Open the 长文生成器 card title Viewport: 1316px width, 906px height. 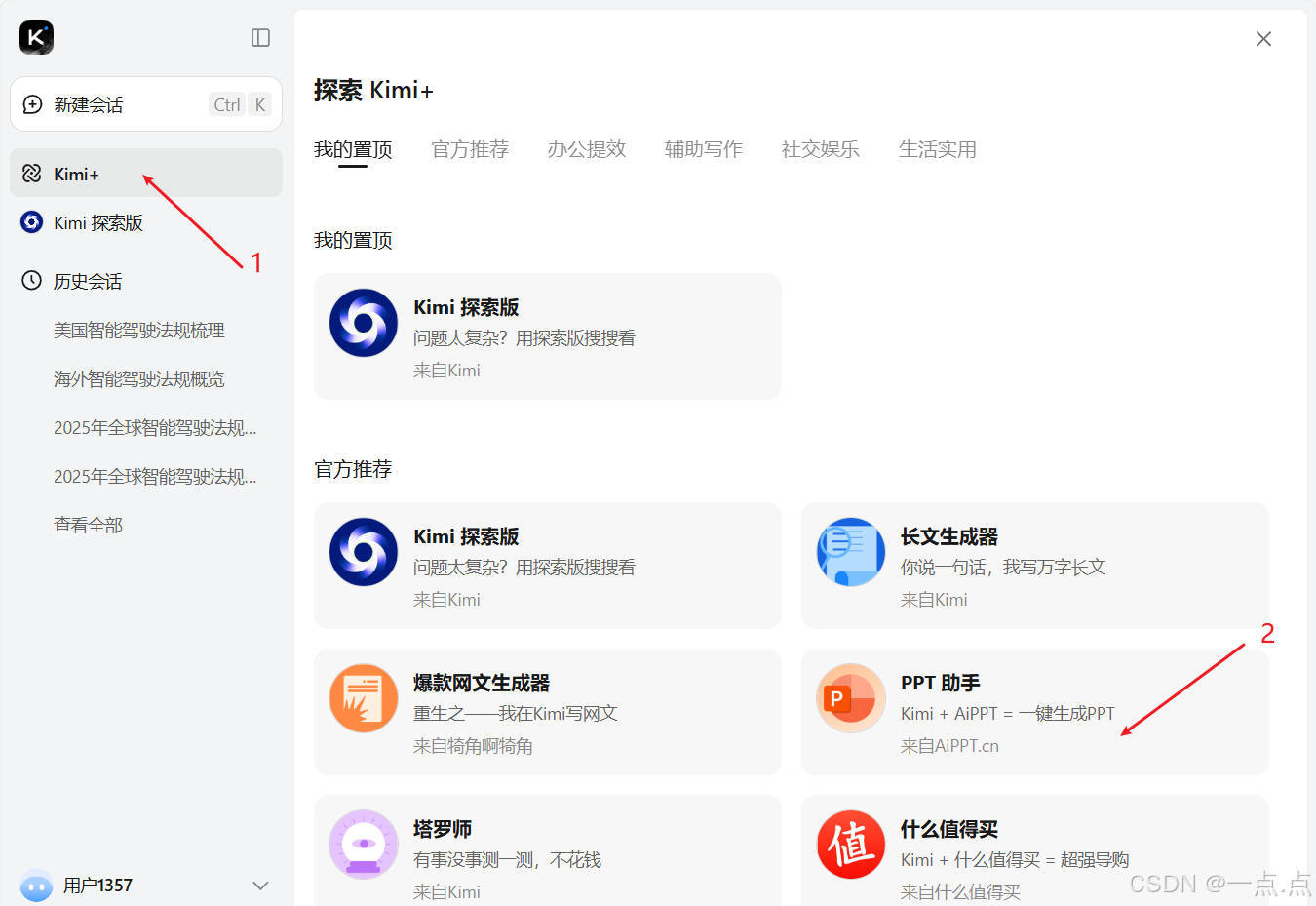tap(949, 536)
